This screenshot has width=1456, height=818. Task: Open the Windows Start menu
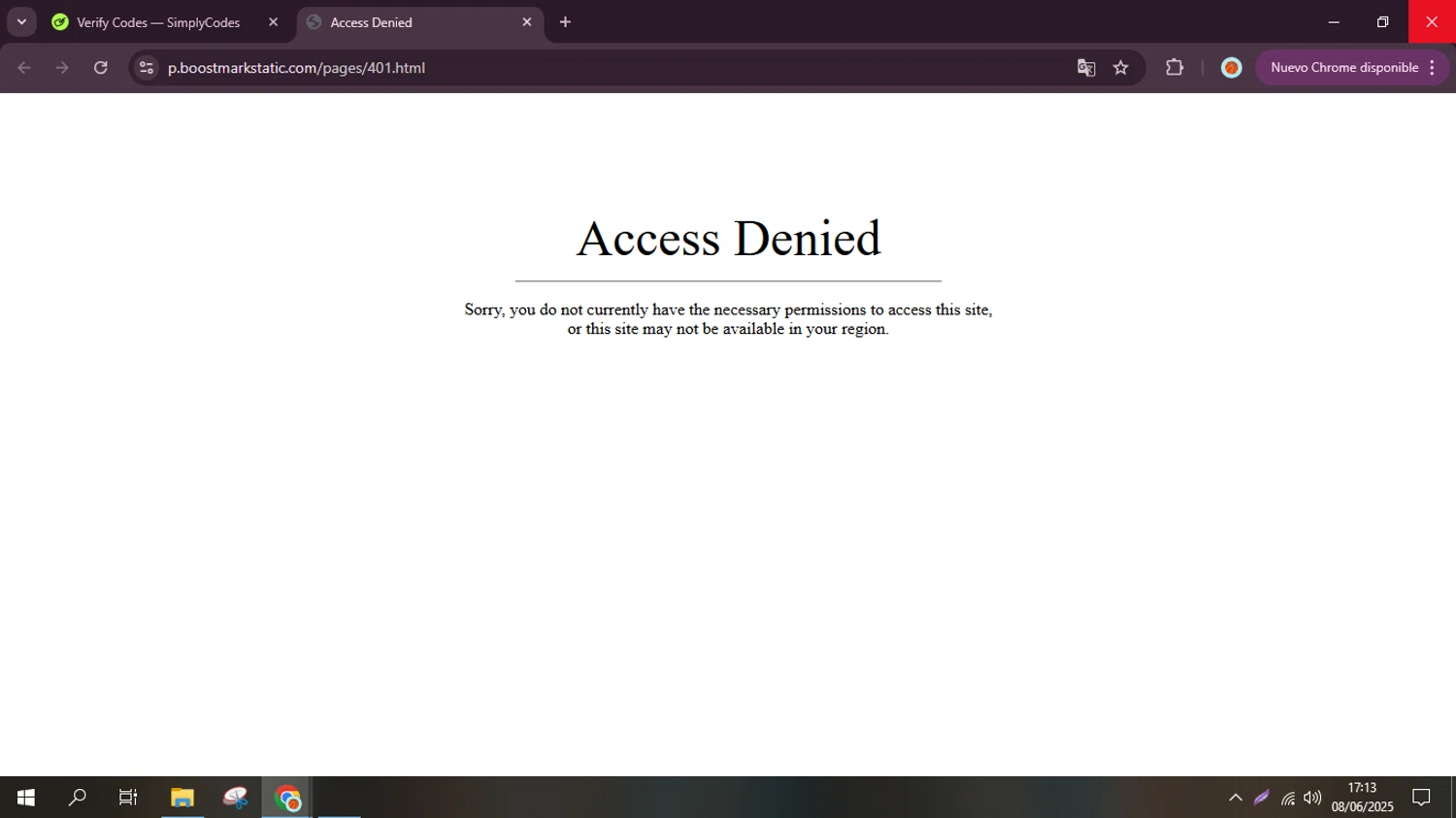(x=26, y=798)
